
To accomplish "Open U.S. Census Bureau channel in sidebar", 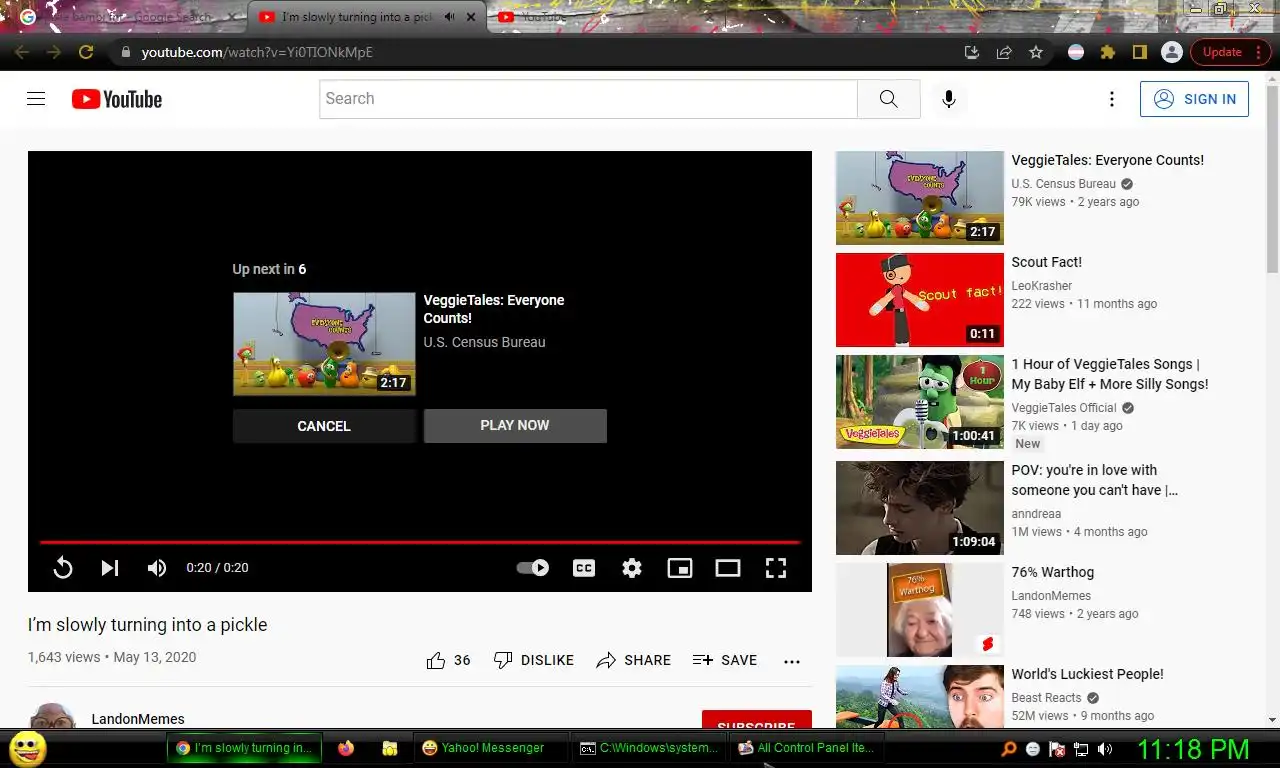I will pos(1063,184).
